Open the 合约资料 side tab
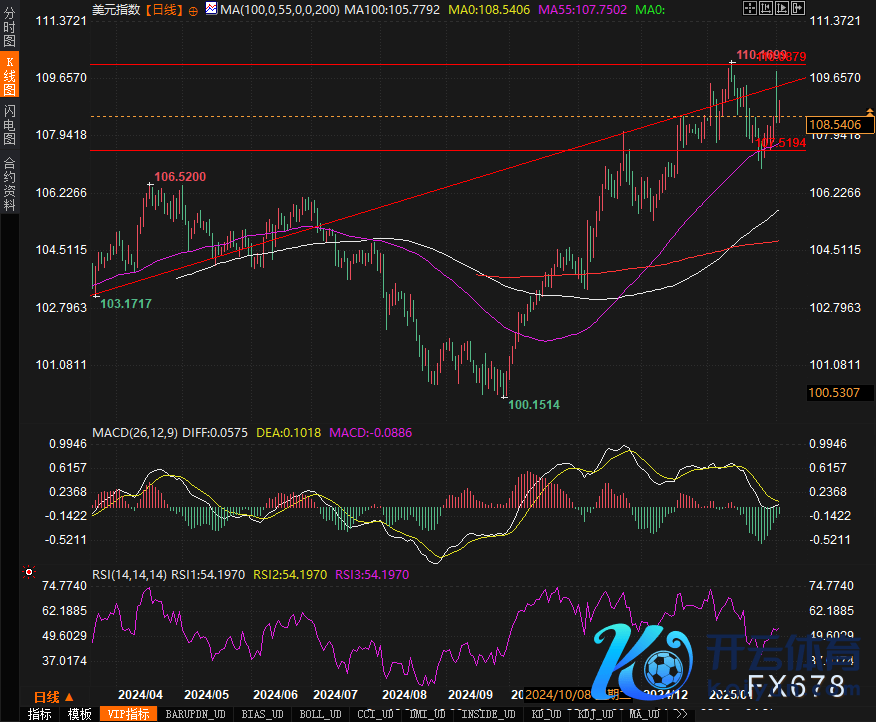 tap(9, 184)
